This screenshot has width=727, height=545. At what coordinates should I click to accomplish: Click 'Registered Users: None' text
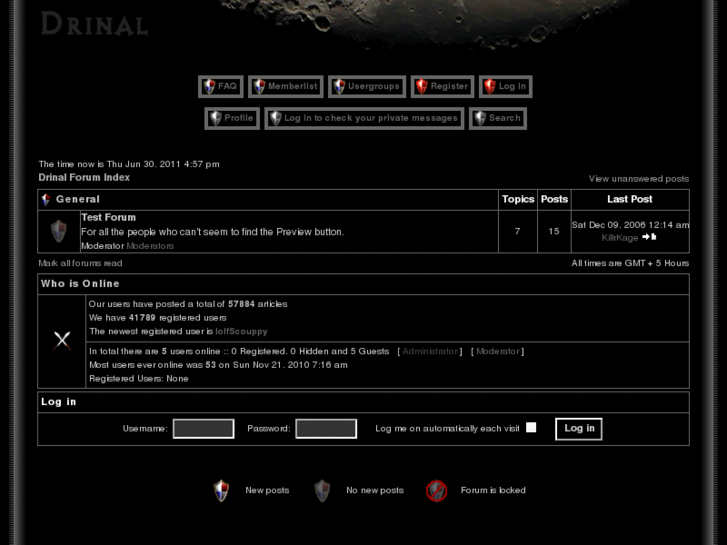click(x=139, y=378)
